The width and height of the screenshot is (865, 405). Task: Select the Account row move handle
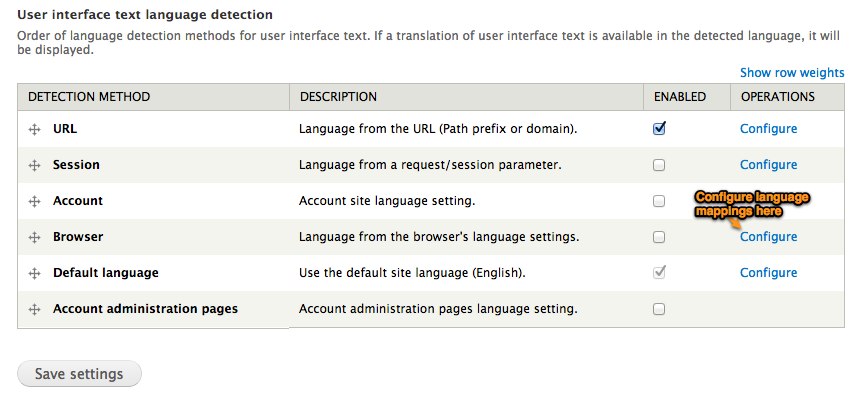pyautogui.click(x=34, y=201)
